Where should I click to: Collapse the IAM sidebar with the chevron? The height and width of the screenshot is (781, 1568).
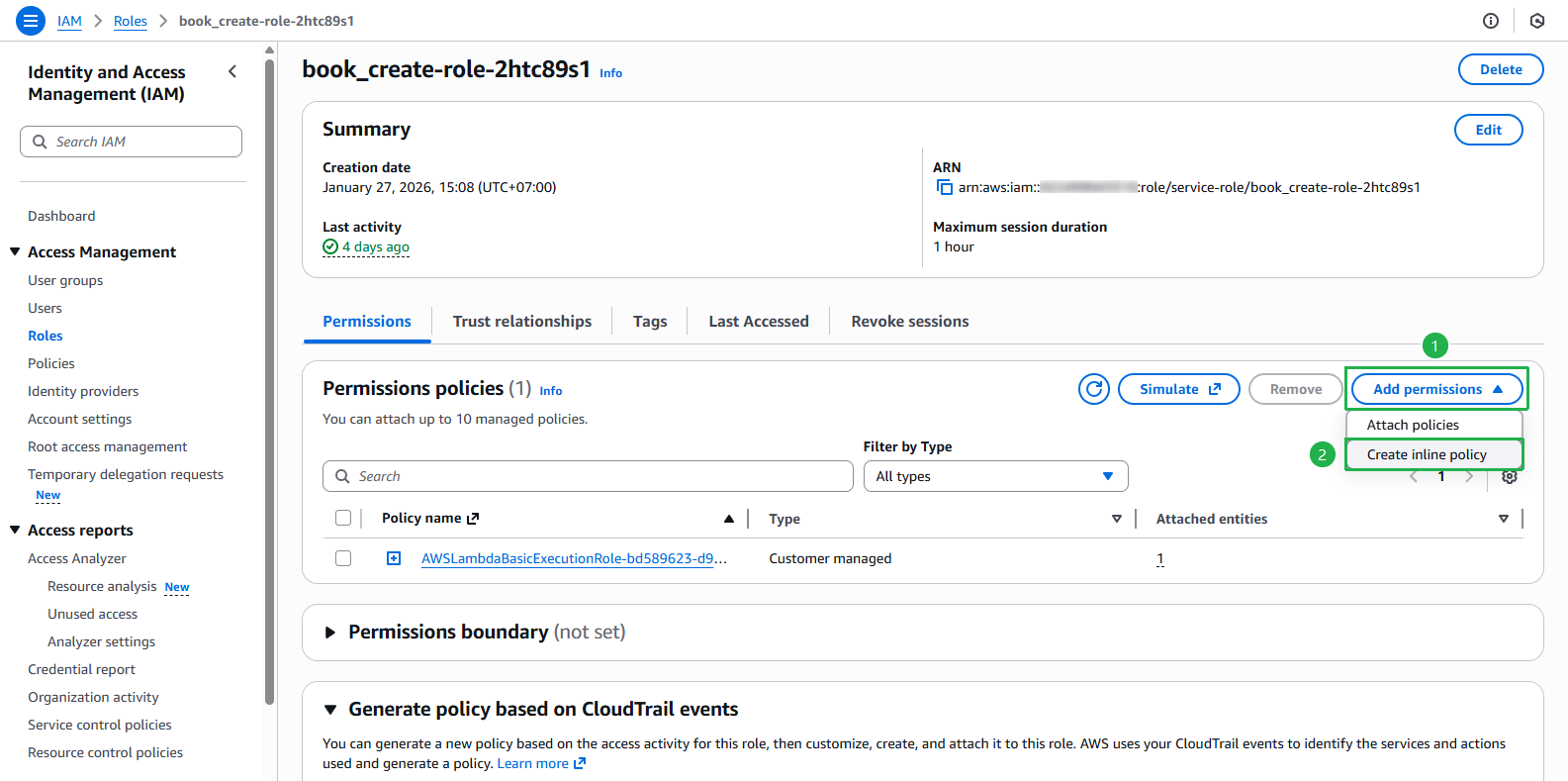pyautogui.click(x=232, y=71)
